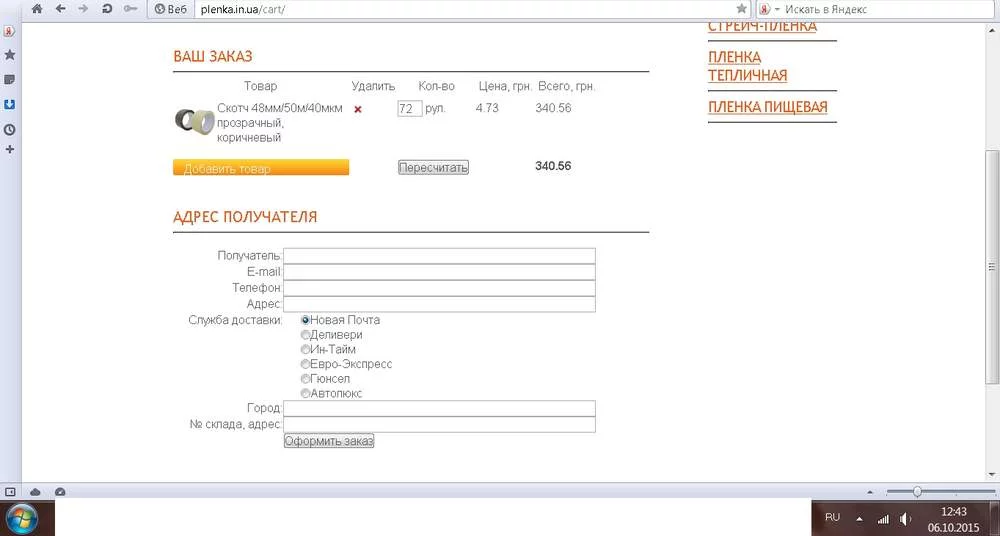Go to the browser home page
The width and height of the screenshot is (1000, 536).
[x=37, y=9]
